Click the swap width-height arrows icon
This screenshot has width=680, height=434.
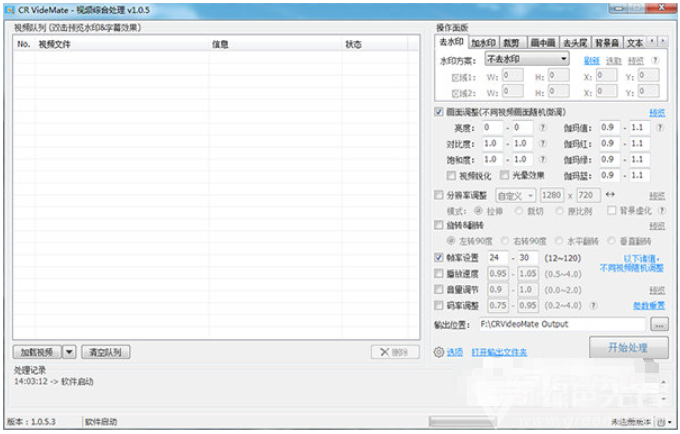click(610, 195)
